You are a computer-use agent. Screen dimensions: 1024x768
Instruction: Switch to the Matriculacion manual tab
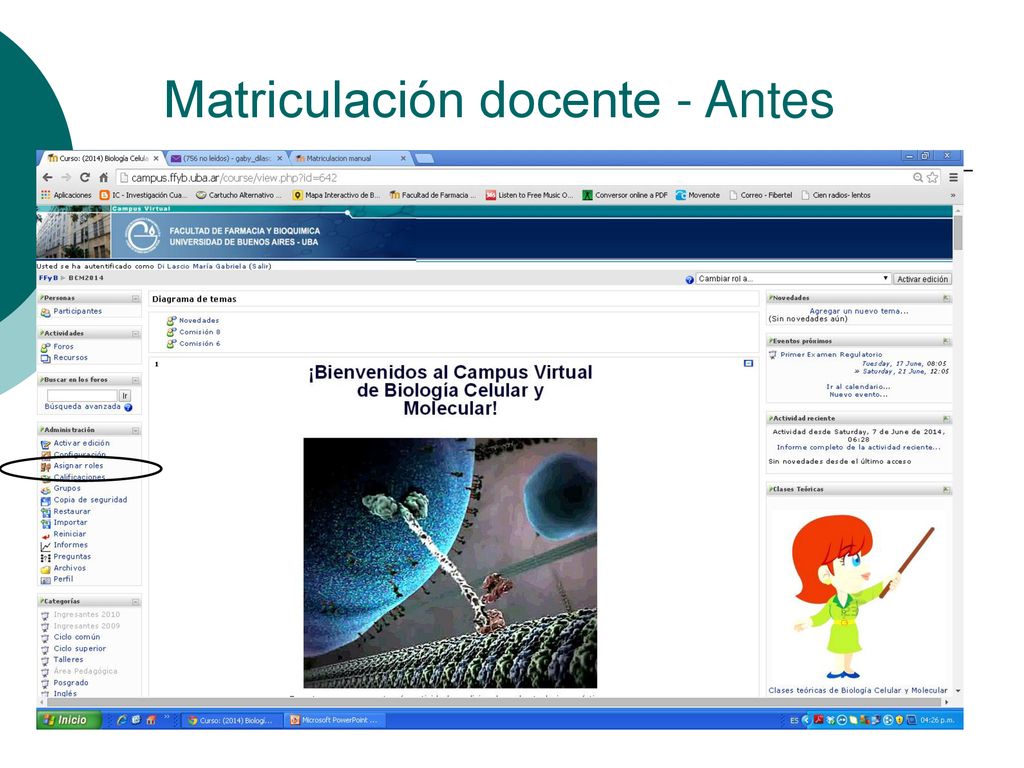coord(351,158)
